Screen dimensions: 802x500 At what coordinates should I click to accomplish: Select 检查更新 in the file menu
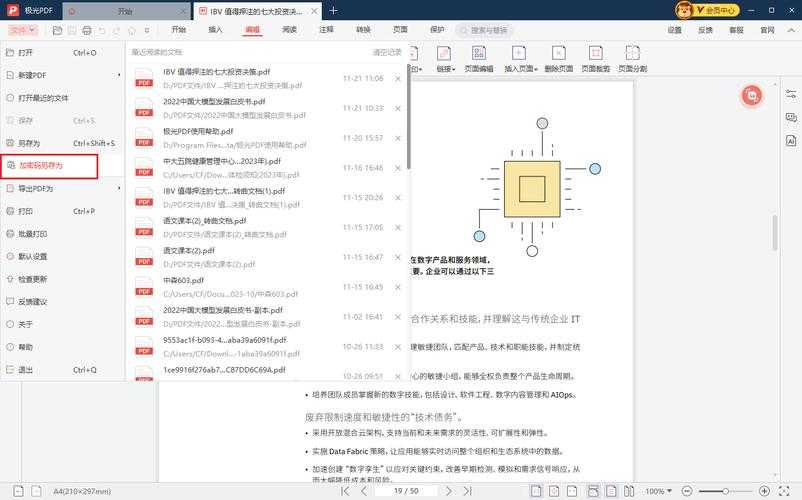coord(62,279)
